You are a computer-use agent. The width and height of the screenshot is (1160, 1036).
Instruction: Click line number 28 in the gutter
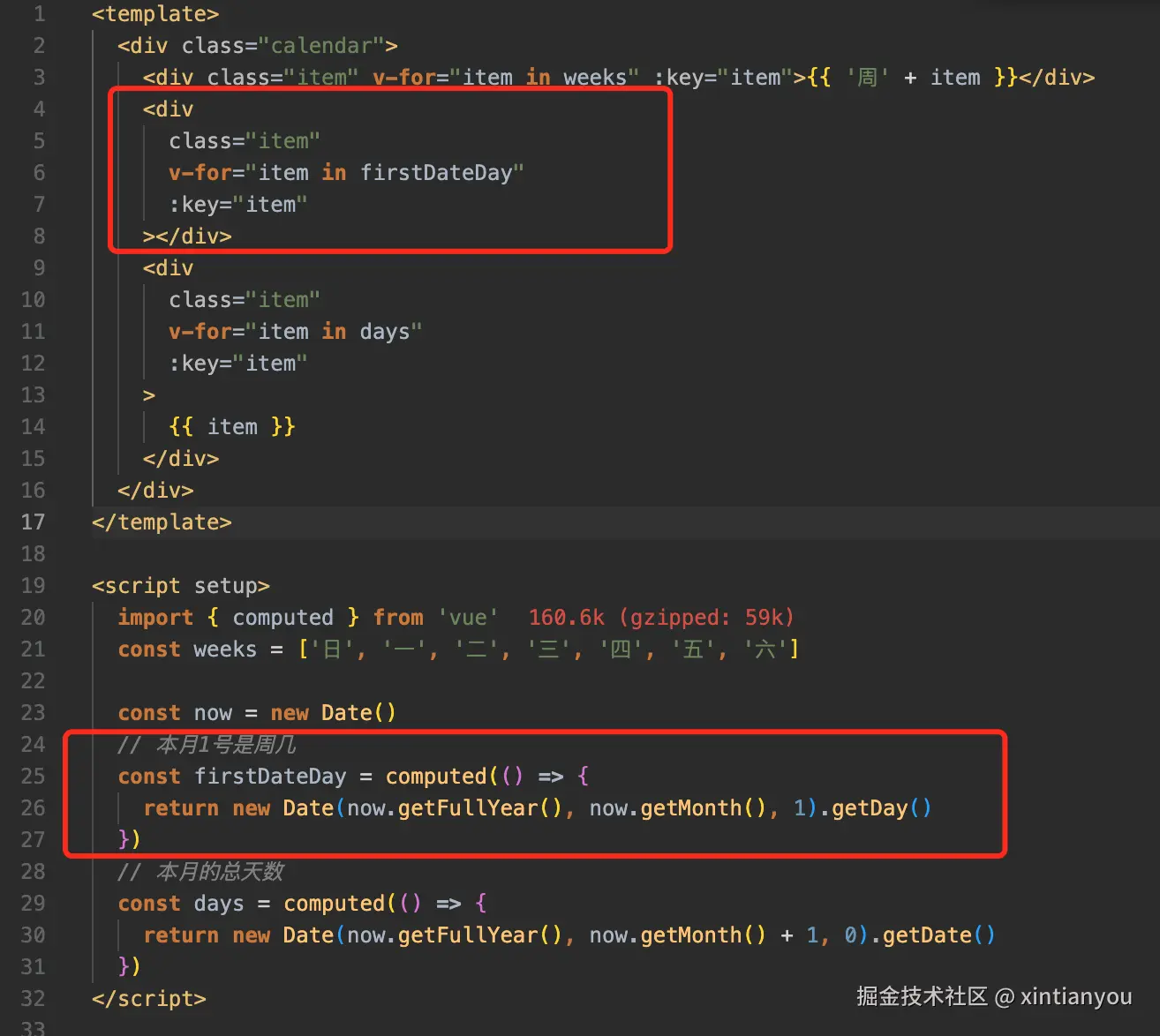(33, 872)
